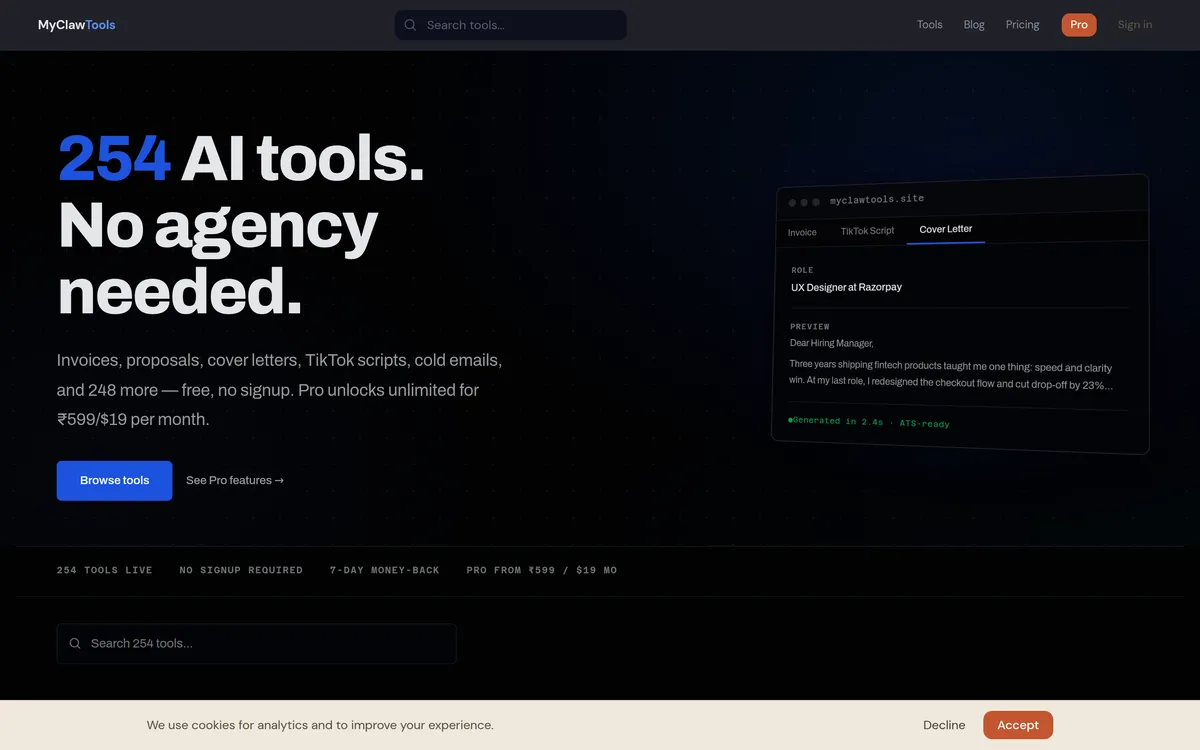
Task: Switch to the TikTok Script tab
Action: tap(866, 231)
